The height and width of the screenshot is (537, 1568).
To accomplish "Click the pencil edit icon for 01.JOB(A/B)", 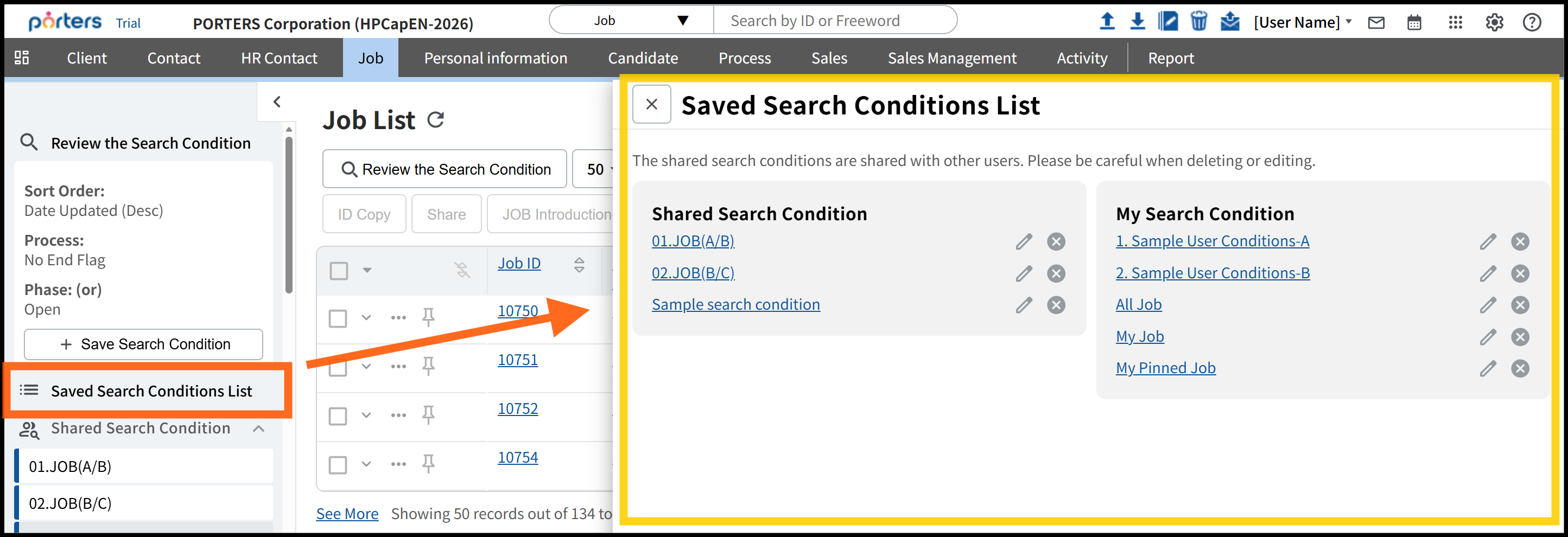I will (1024, 241).
